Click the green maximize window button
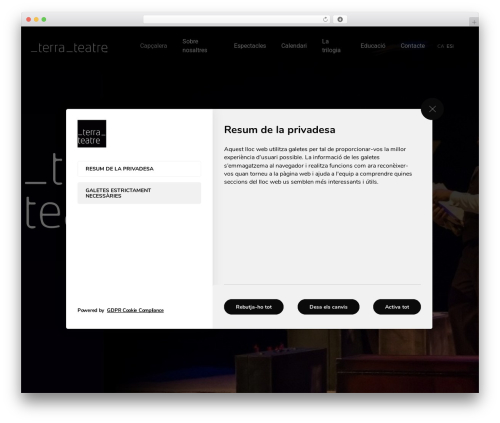 coord(44,20)
